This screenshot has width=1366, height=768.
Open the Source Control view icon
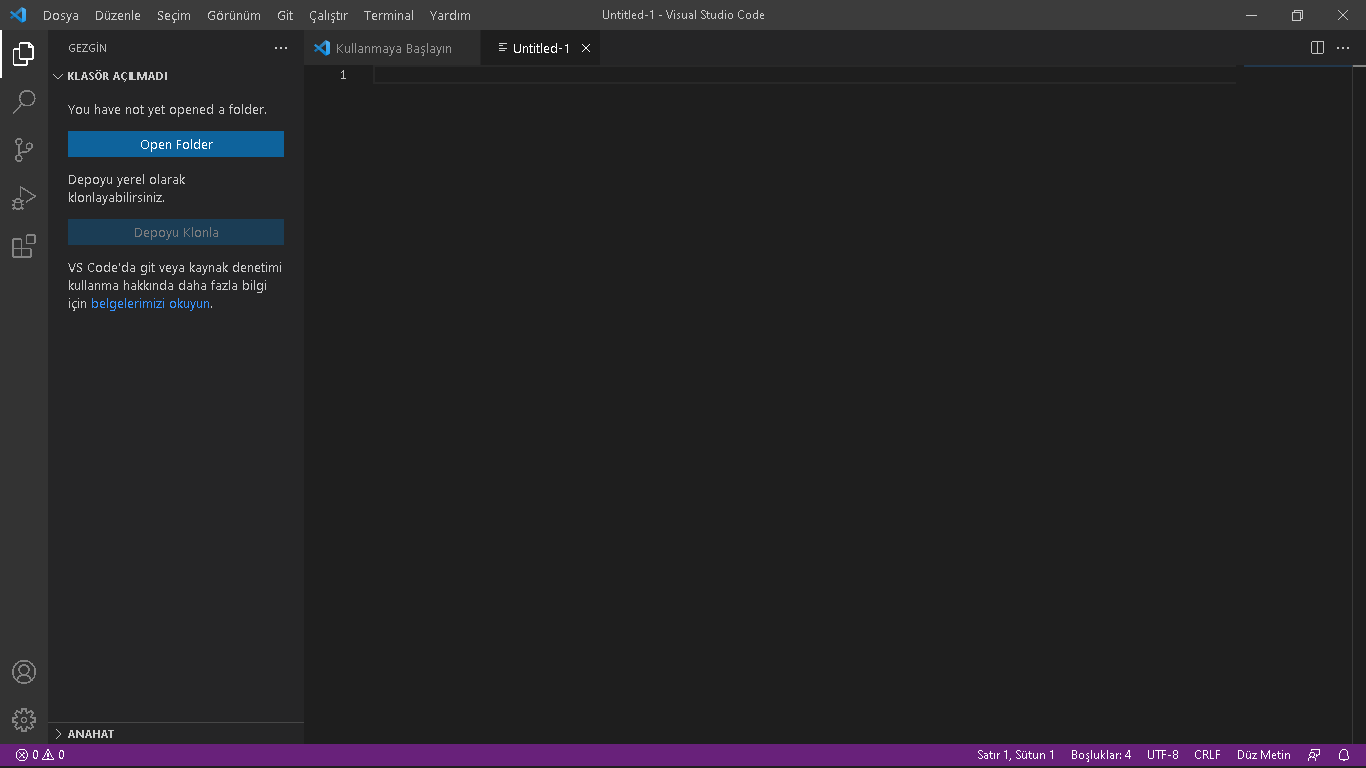click(24, 150)
